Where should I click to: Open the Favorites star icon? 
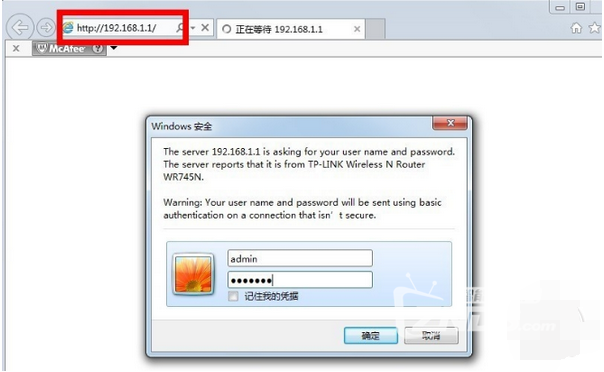[x=595, y=28]
